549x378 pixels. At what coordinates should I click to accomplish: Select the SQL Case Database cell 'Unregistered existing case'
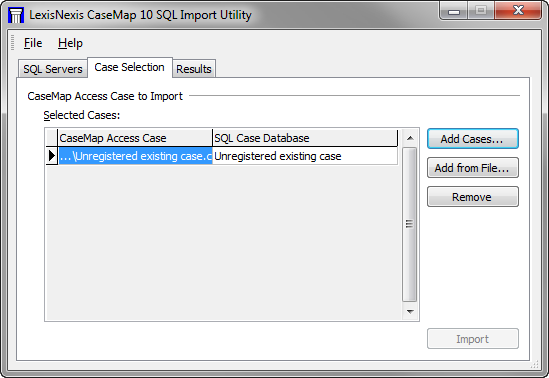point(305,156)
